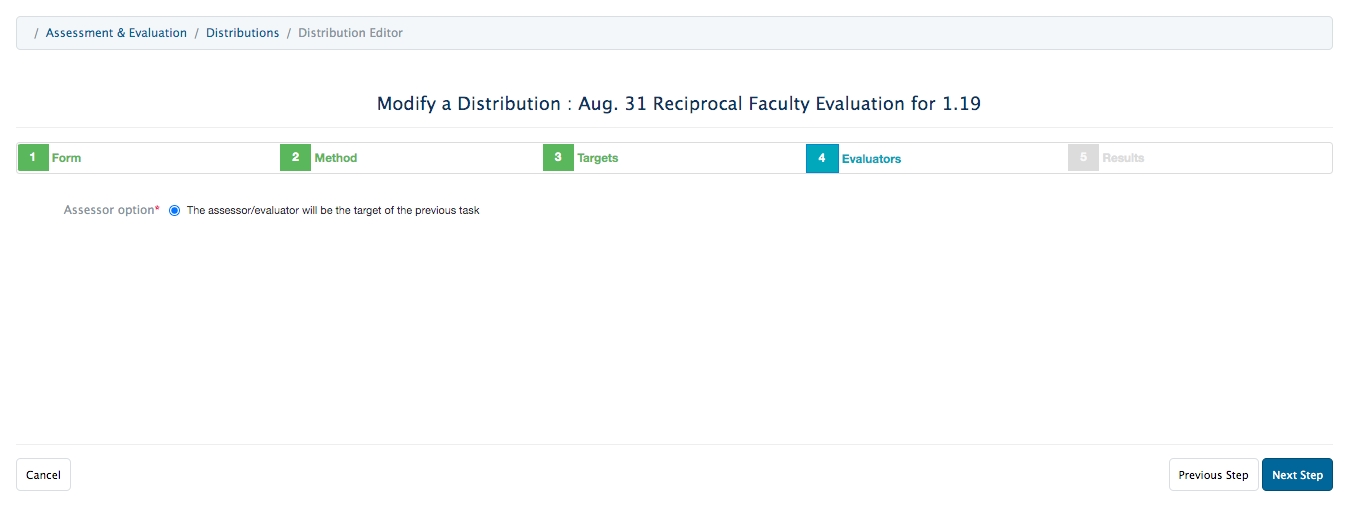The width and height of the screenshot is (1346, 513).
Task: Click the Modify a Distribution heading
Action: (673, 104)
